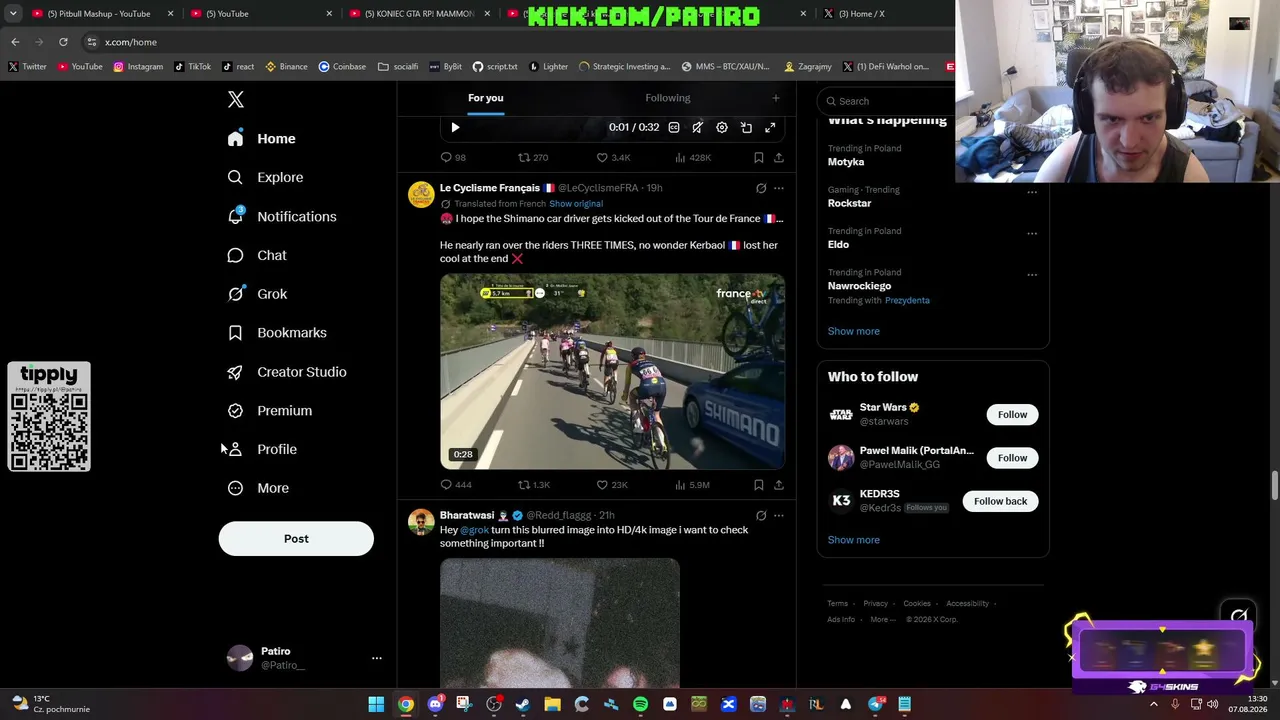Open more options on Le Cyclisme post

(x=779, y=188)
